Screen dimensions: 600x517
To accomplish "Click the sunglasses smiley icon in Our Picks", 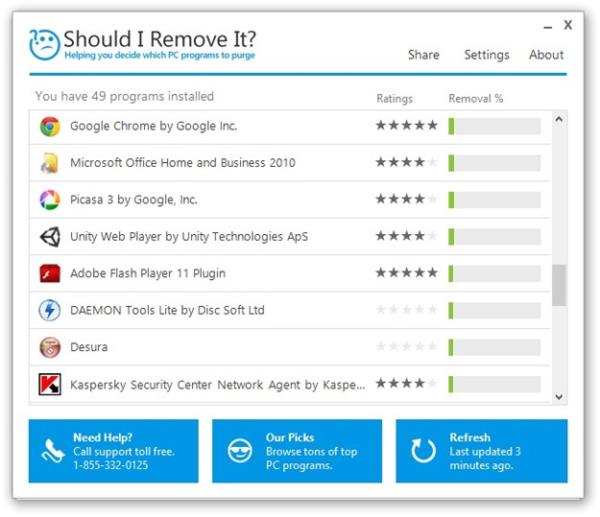I will 240,451.
